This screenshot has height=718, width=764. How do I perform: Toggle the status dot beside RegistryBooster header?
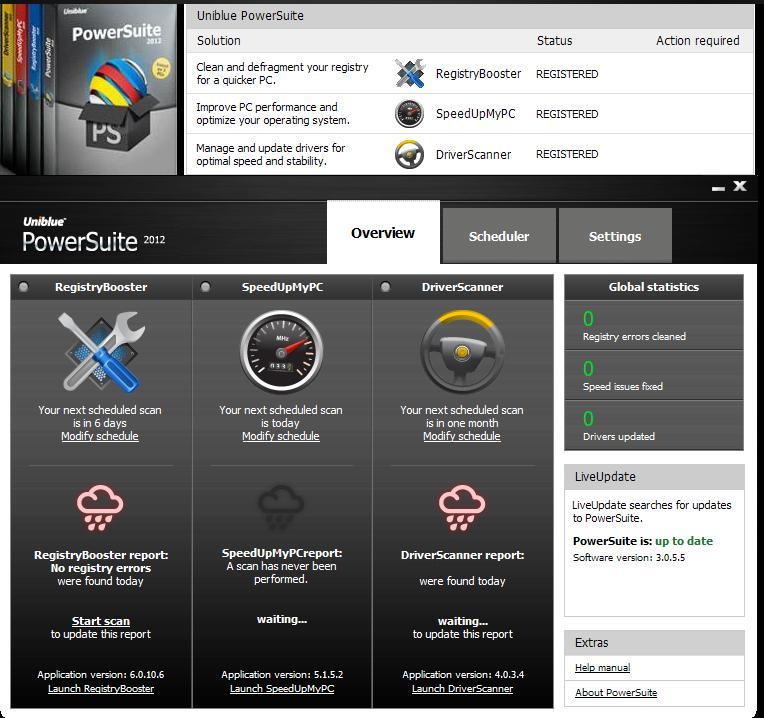pyautogui.click(x=23, y=287)
